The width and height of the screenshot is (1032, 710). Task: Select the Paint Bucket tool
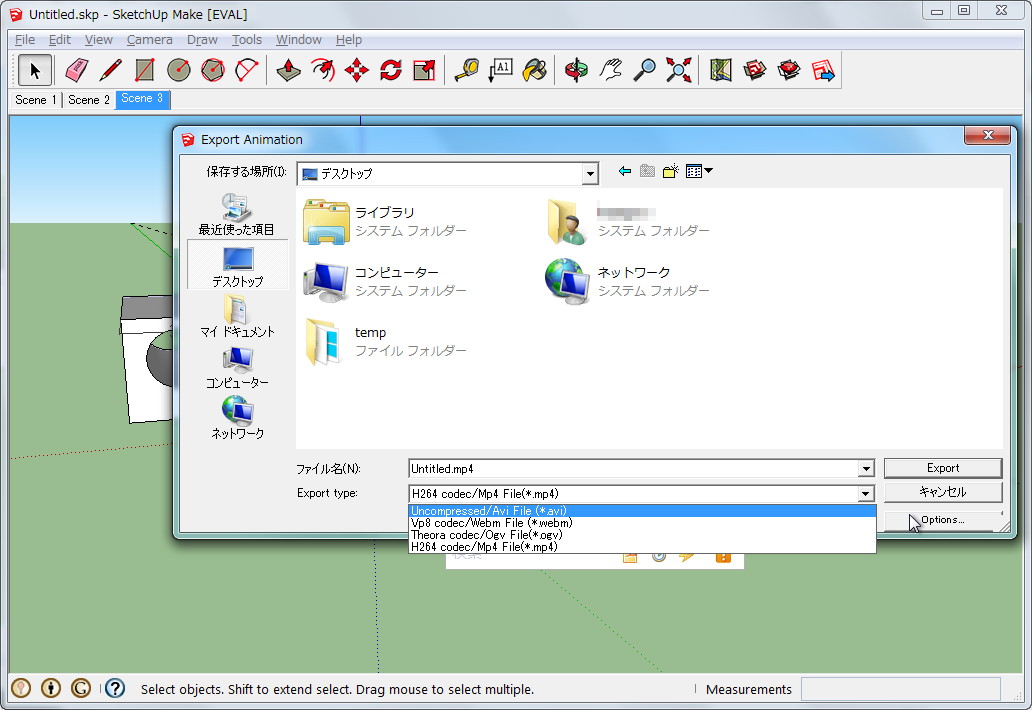[534, 70]
